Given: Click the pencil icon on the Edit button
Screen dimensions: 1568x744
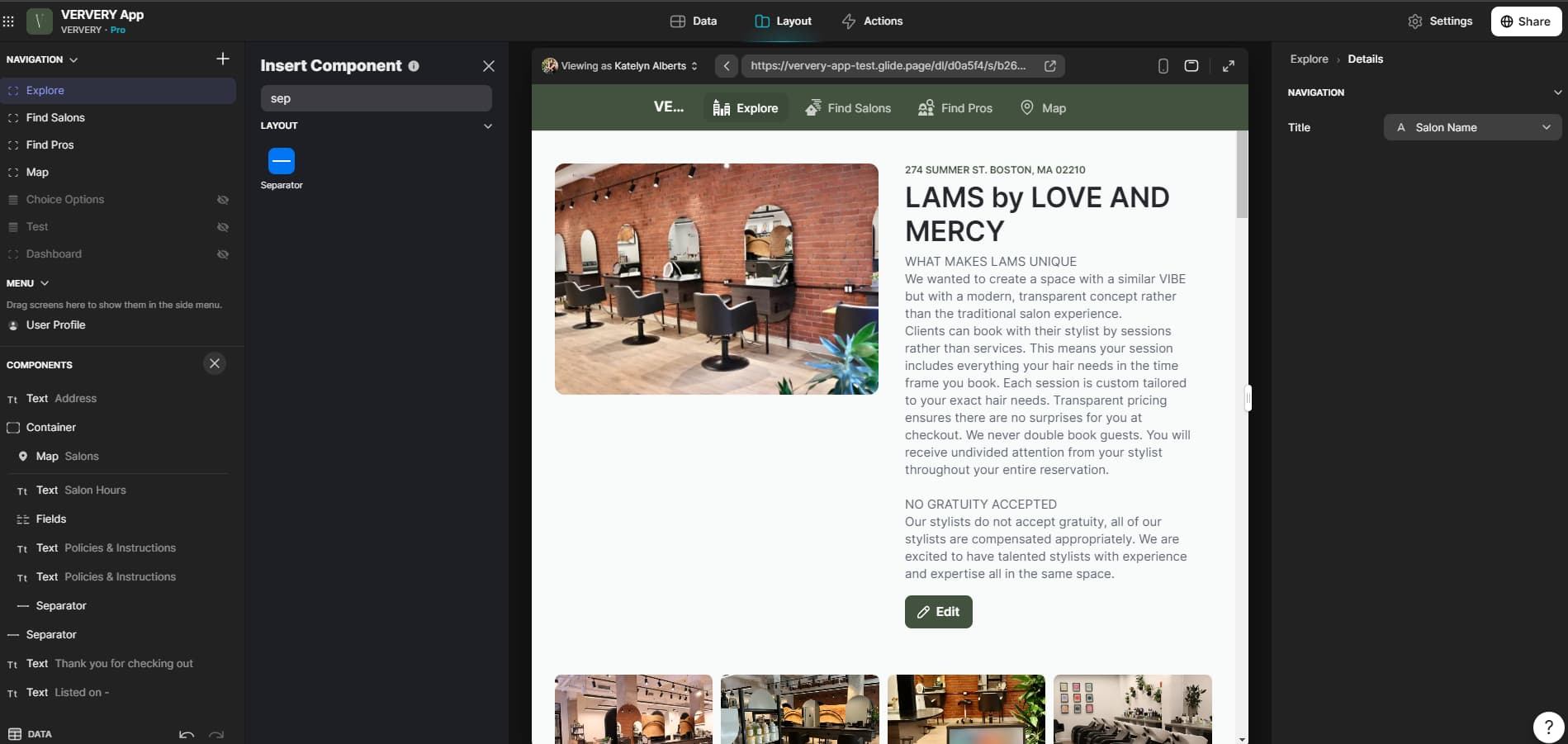Looking at the screenshot, I should click(923, 612).
